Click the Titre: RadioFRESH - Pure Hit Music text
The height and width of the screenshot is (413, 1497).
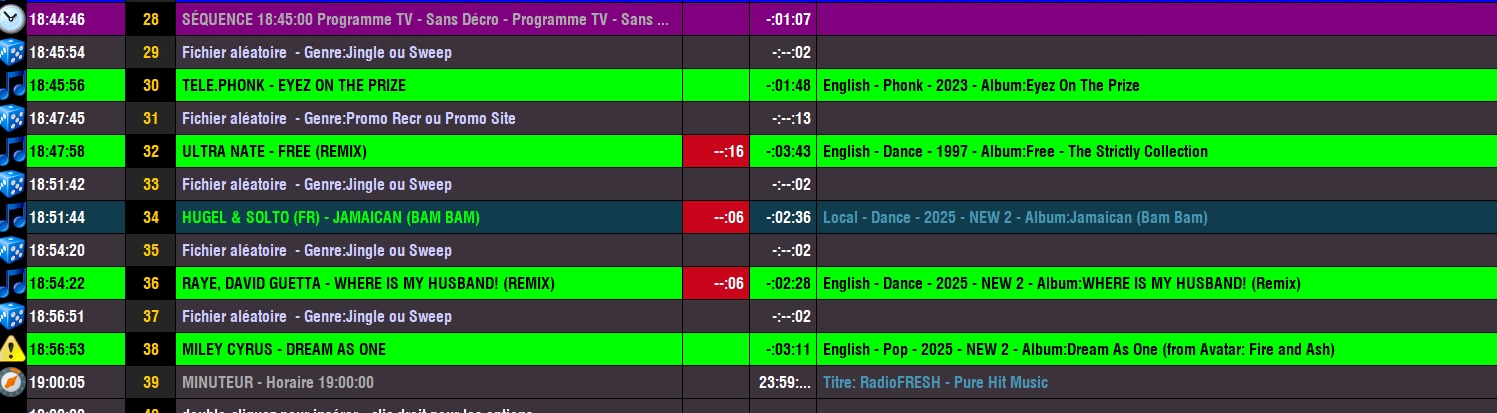(935, 383)
